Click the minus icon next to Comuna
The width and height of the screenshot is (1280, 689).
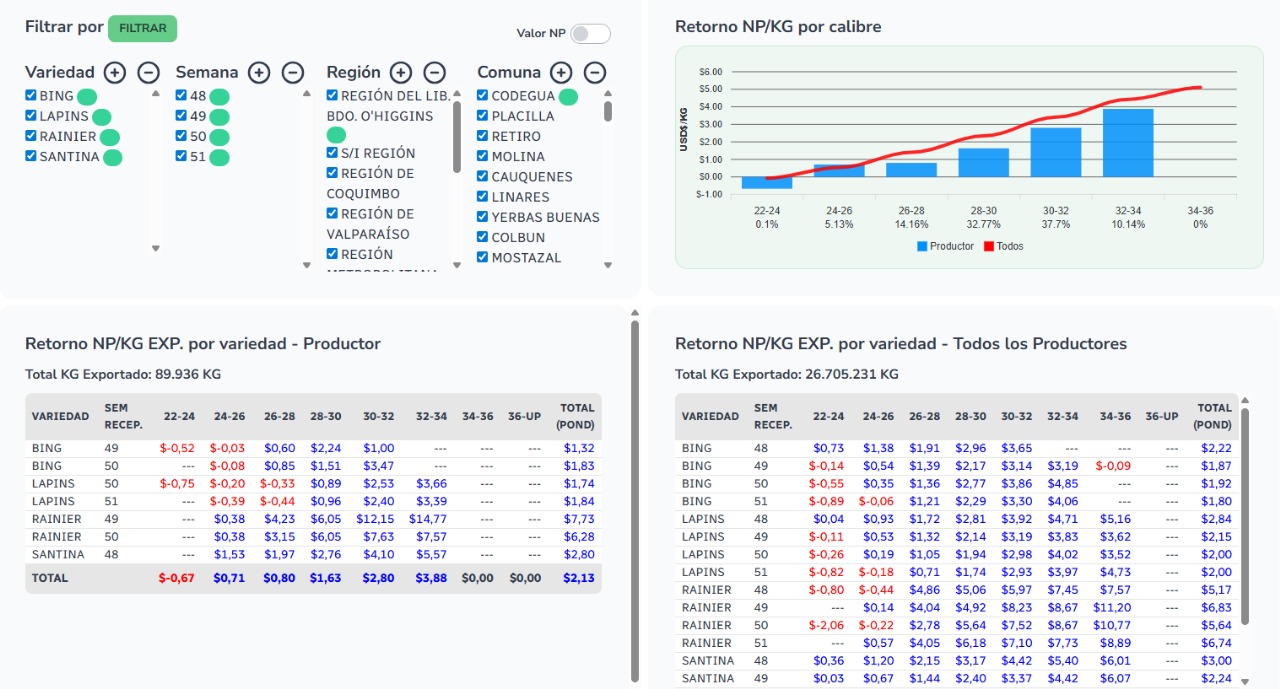coord(595,72)
